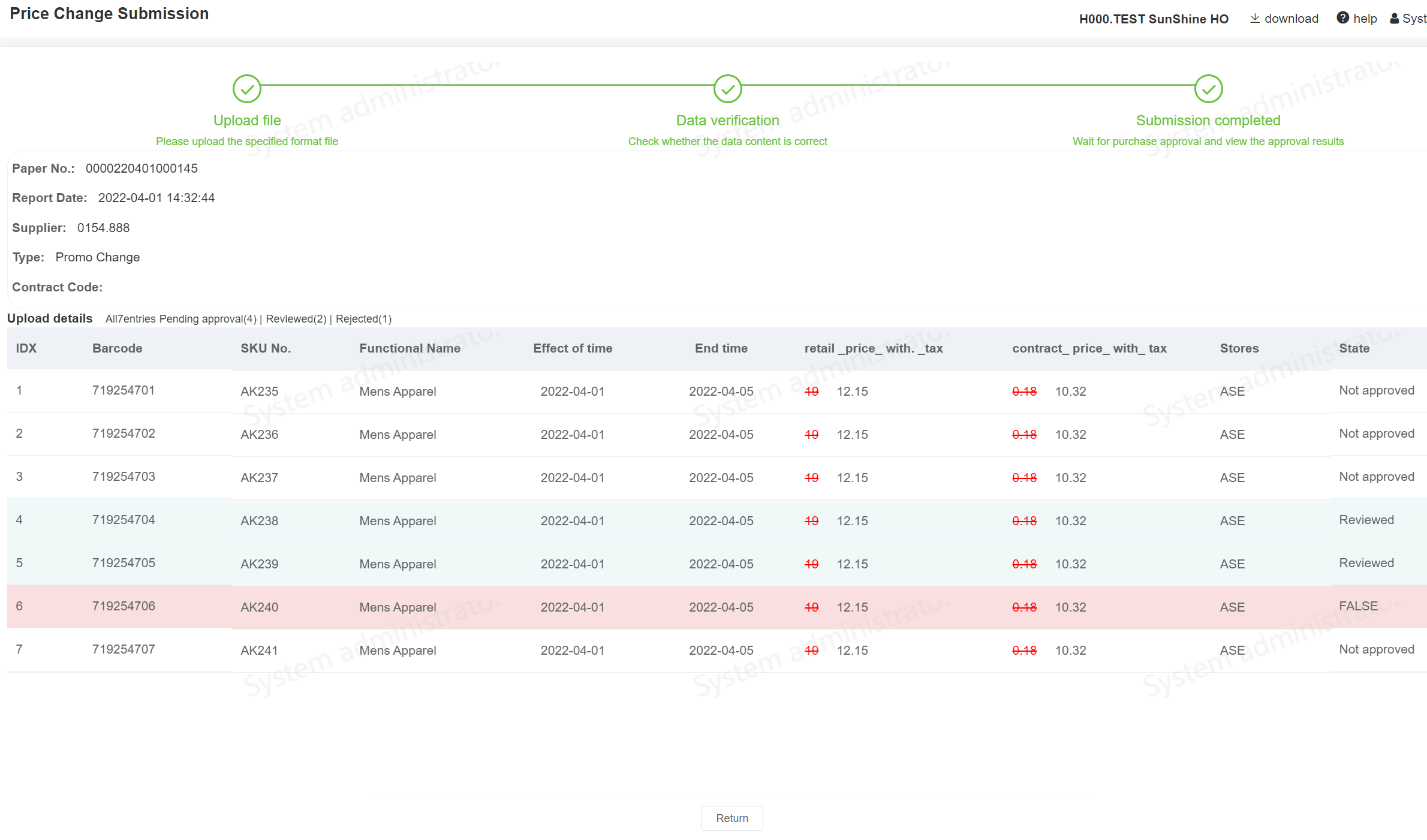This screenshot has height=840, width=1427.
Task: Click the Data verification step title
Action: point(727,121)
